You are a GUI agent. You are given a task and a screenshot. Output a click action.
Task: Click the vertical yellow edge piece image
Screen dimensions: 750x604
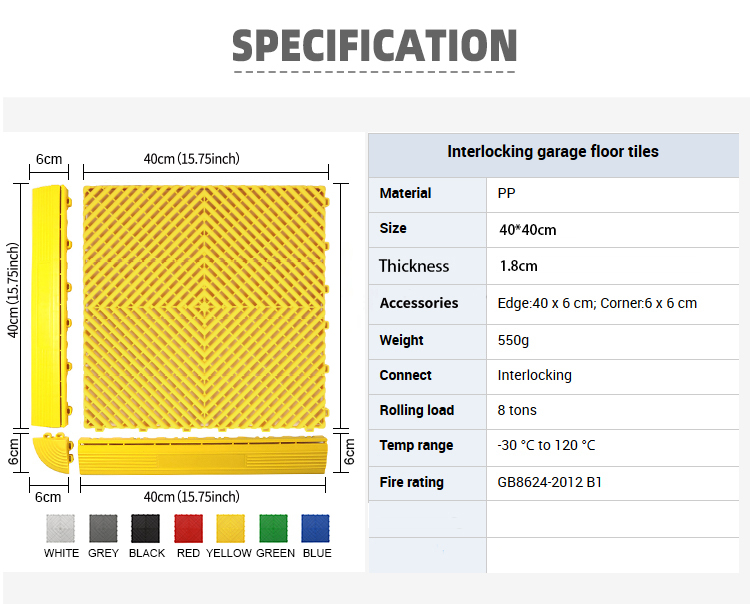click(52, 306)
